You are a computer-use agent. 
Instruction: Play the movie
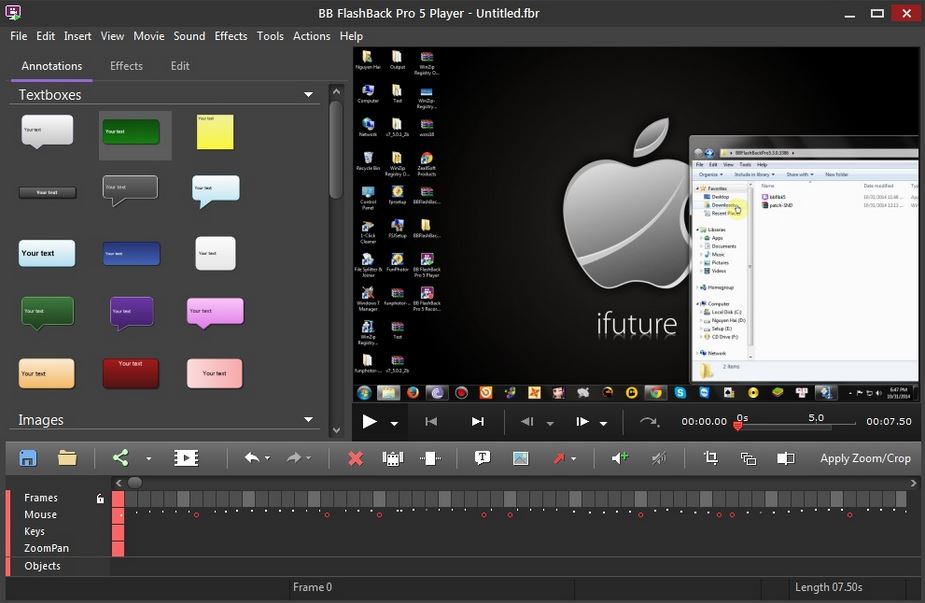click(x=369, y=421)
